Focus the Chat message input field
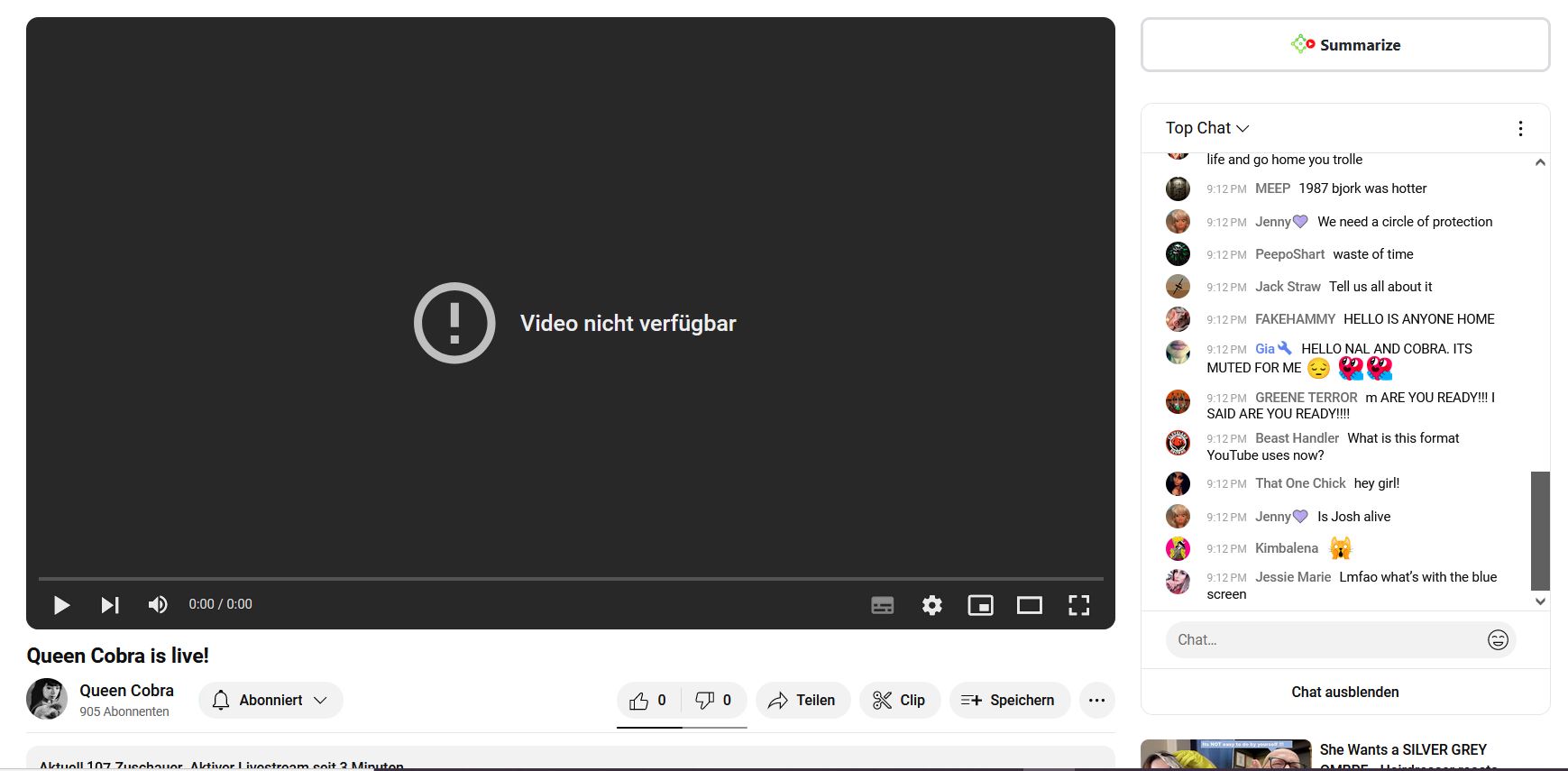This screenshot has height=771, width=1568. tap(1325, 639)
